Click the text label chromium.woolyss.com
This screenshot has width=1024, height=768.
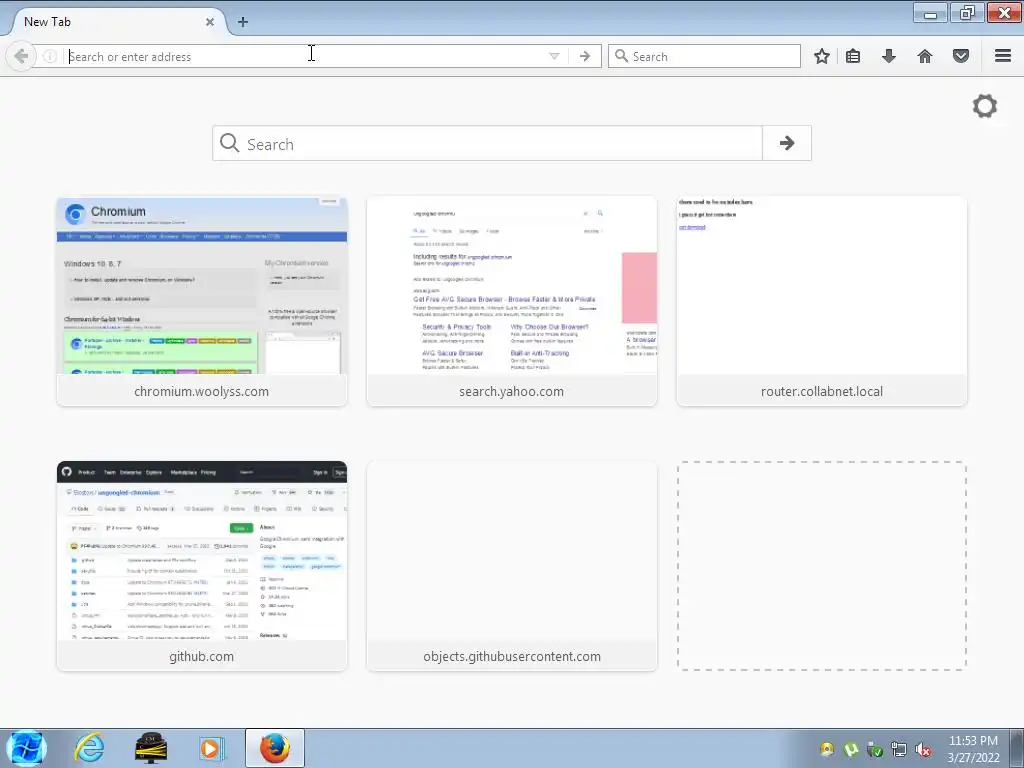201,391
